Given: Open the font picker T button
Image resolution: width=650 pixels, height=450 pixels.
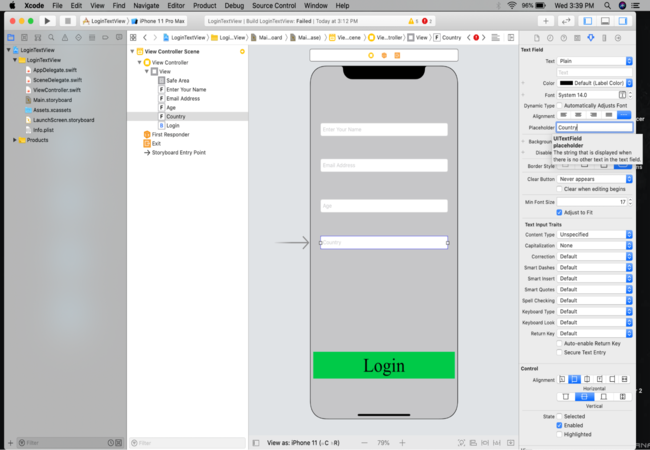Looking at the screenshot, I should coord(622,95).
